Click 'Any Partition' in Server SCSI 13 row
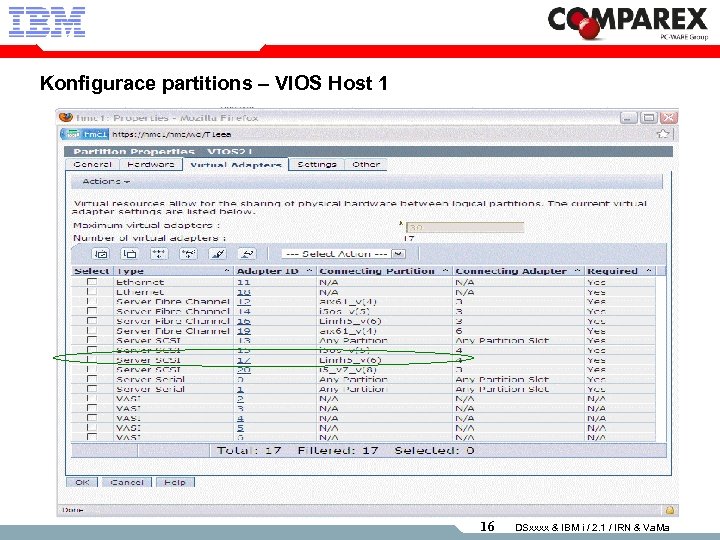This screenshot has width=720, height=540. [x=353, y=340]
